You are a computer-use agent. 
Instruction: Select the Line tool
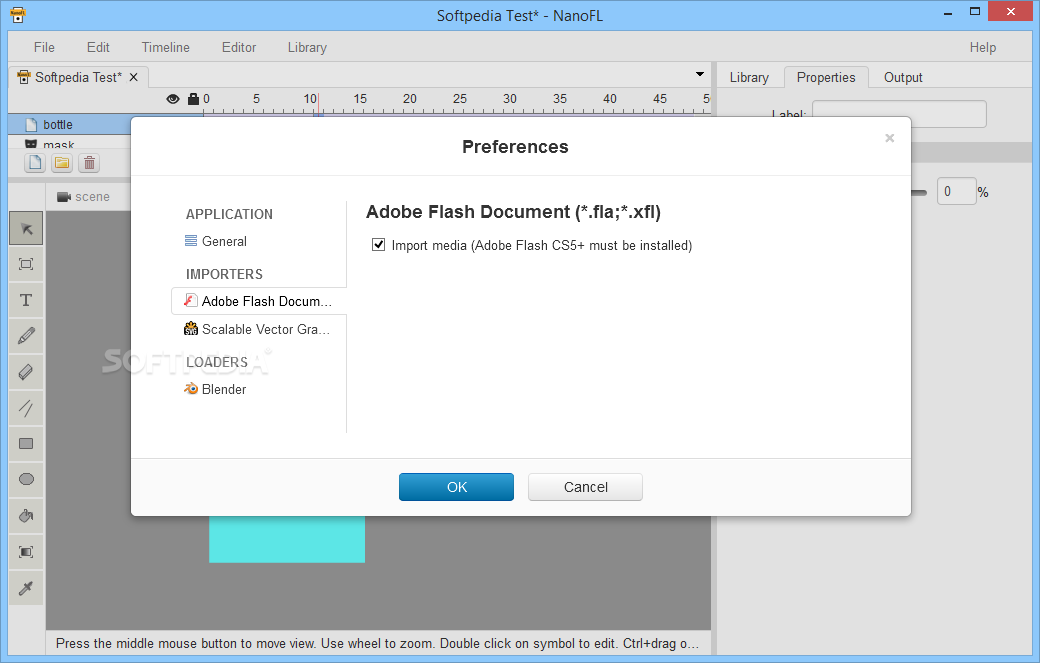coord(26,408)
